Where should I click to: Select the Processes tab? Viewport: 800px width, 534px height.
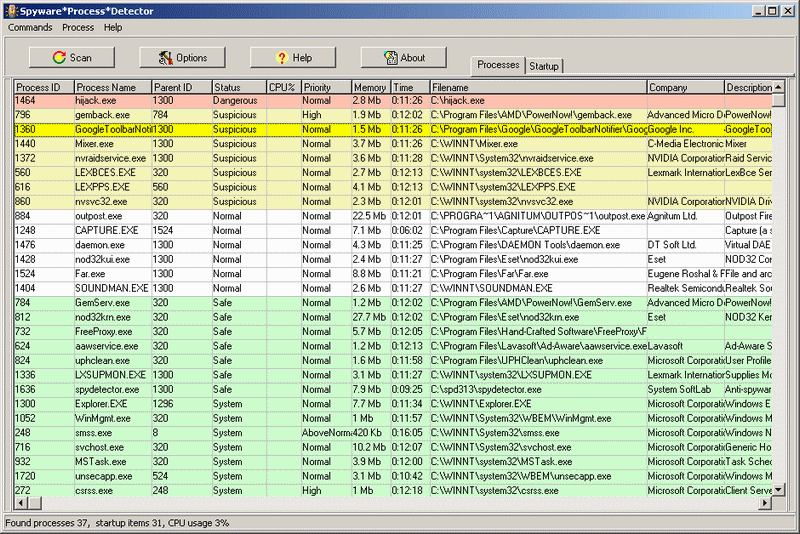[498, 65]
